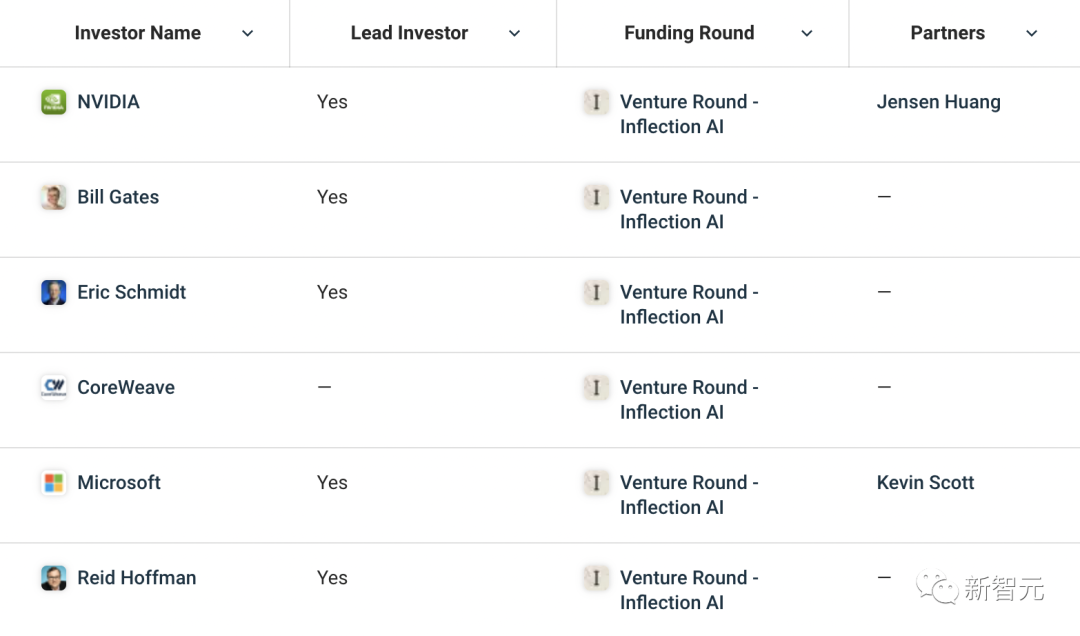The image size is (1080, 636).
Task: Click Reid Hoffman's profile photo
Action: (x=53, y=578)
